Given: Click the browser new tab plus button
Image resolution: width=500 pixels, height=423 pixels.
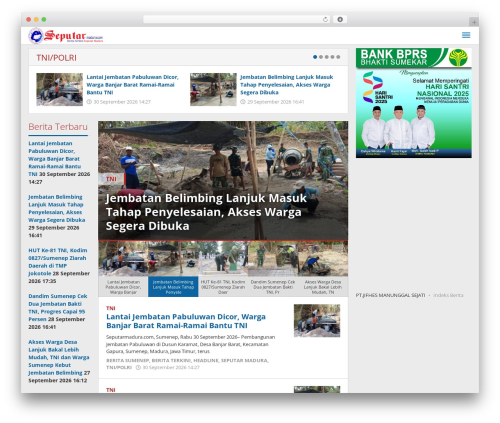Looking at the screenshot, I should tap(474, 22).
